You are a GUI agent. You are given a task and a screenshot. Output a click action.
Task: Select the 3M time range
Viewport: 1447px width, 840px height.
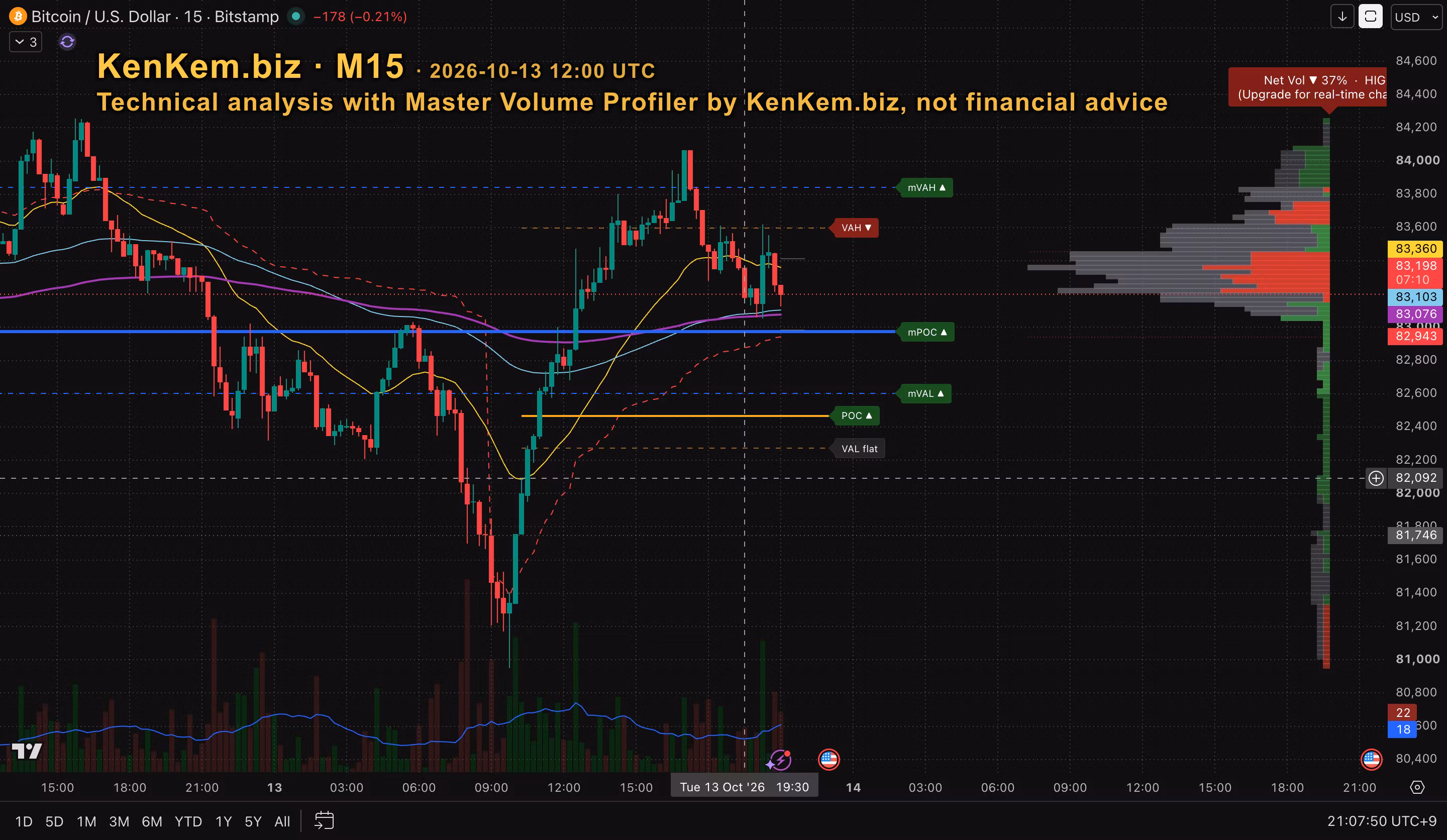coord(119,821)
